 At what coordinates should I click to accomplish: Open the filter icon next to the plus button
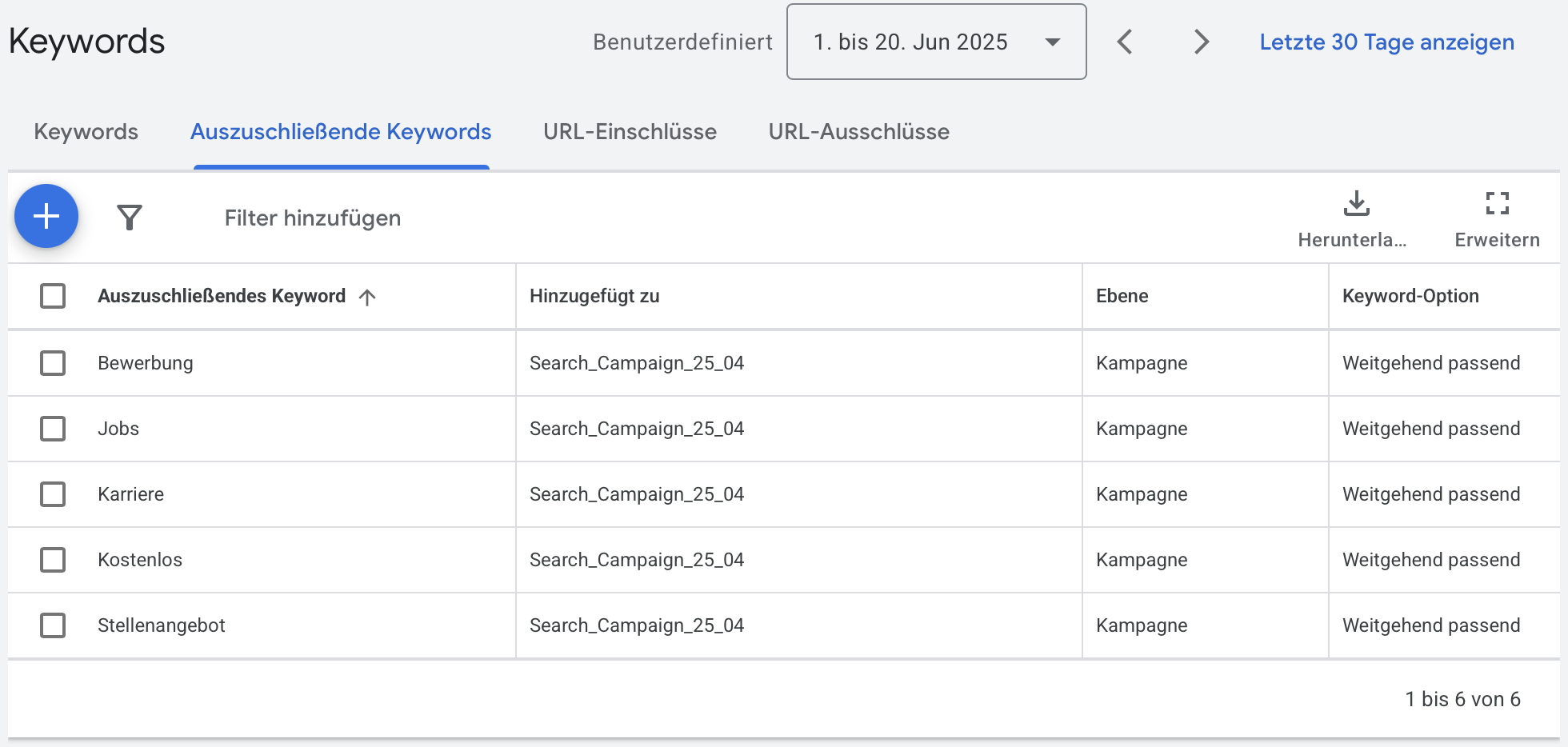click(130, 216)
